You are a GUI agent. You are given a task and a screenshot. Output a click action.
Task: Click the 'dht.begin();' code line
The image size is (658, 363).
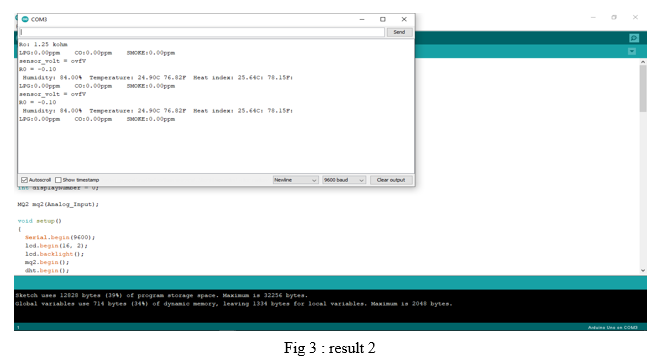pyautogui.click(x=47, y=271)
